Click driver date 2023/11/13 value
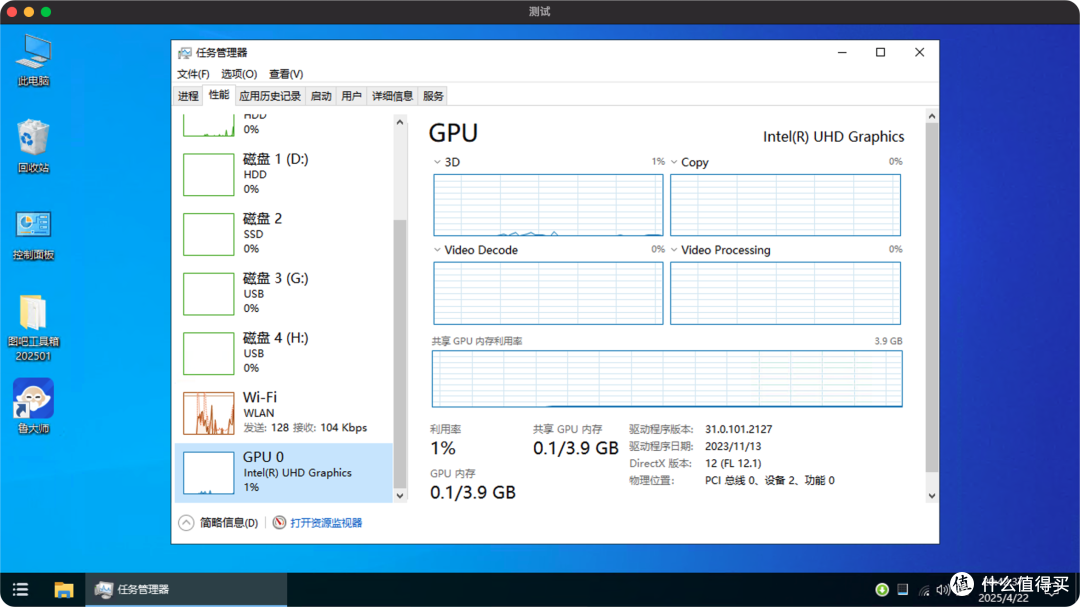1080x607 pixels. coord(733,446)
